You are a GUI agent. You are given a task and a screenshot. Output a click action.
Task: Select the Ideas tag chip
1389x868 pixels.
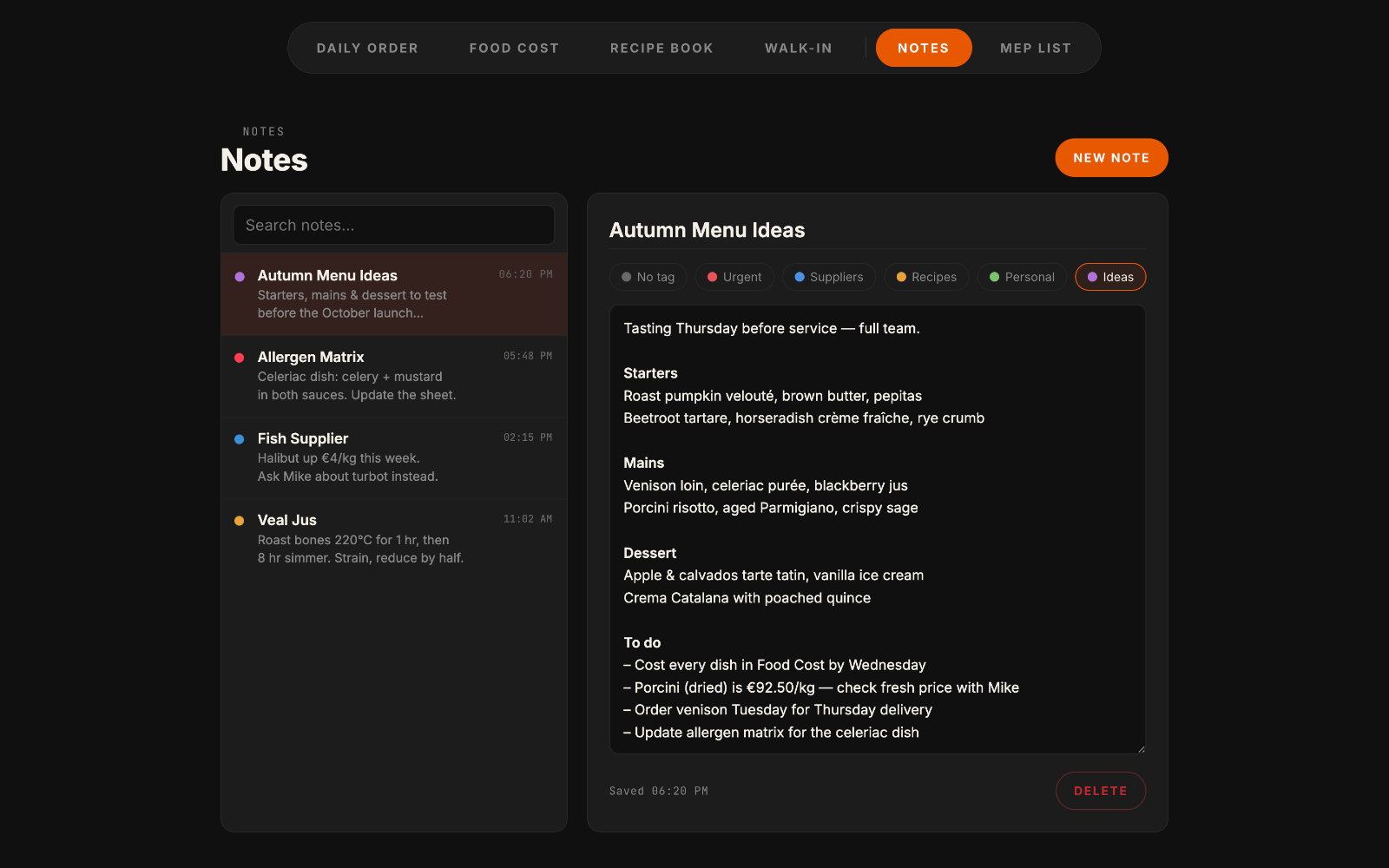click(x=1110, y=277)
